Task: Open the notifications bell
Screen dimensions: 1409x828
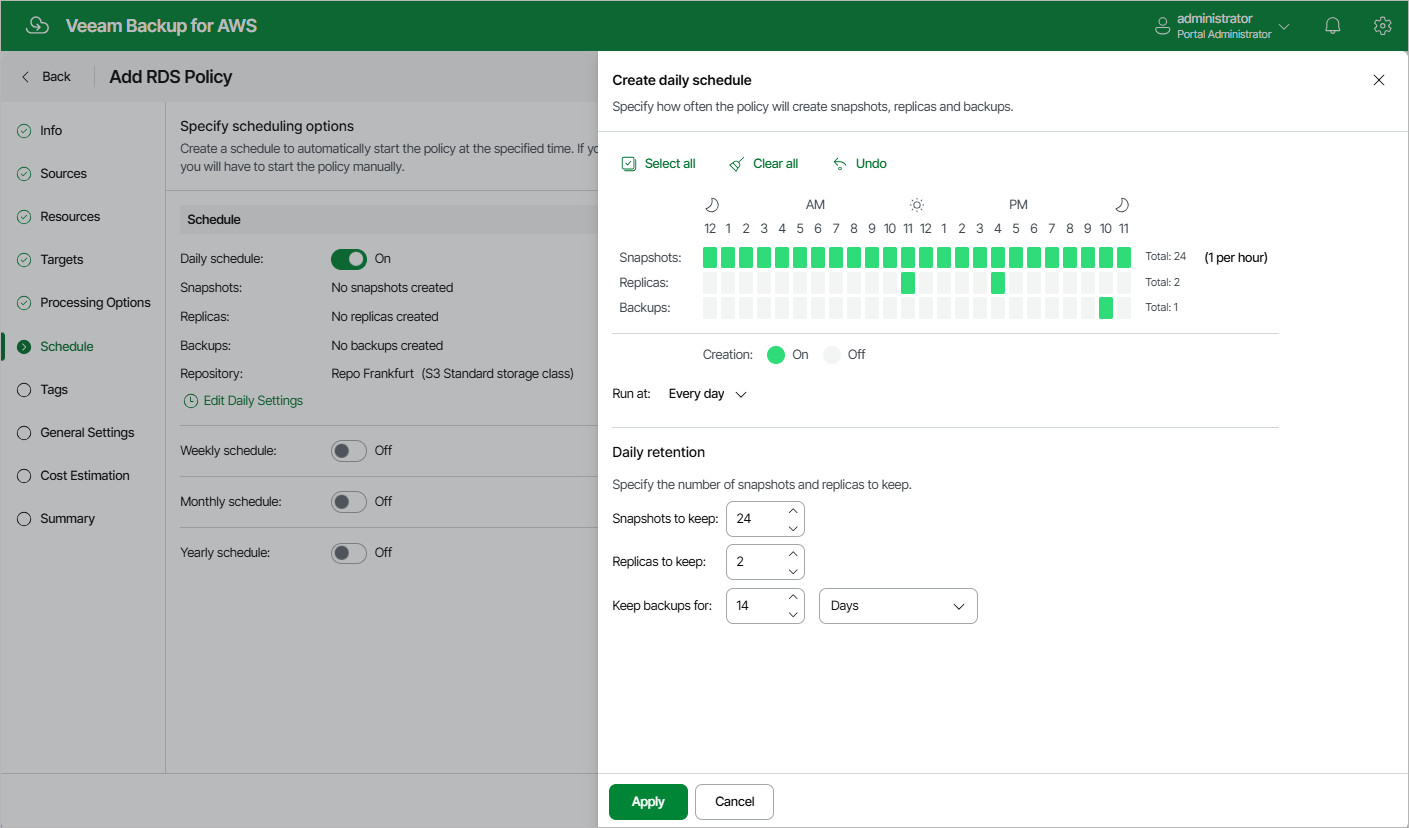Action: 1333,26
